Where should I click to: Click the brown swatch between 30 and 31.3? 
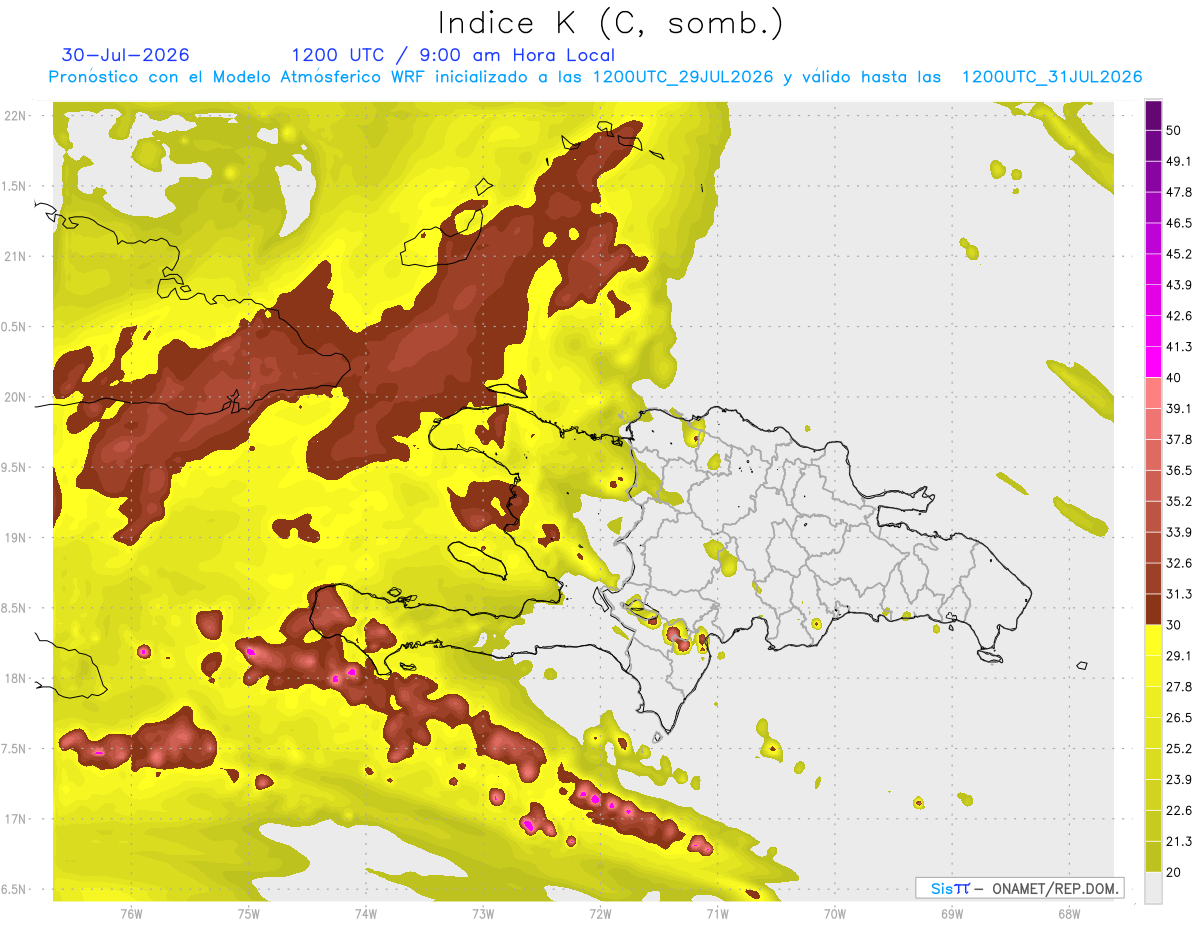point(1153,609)
